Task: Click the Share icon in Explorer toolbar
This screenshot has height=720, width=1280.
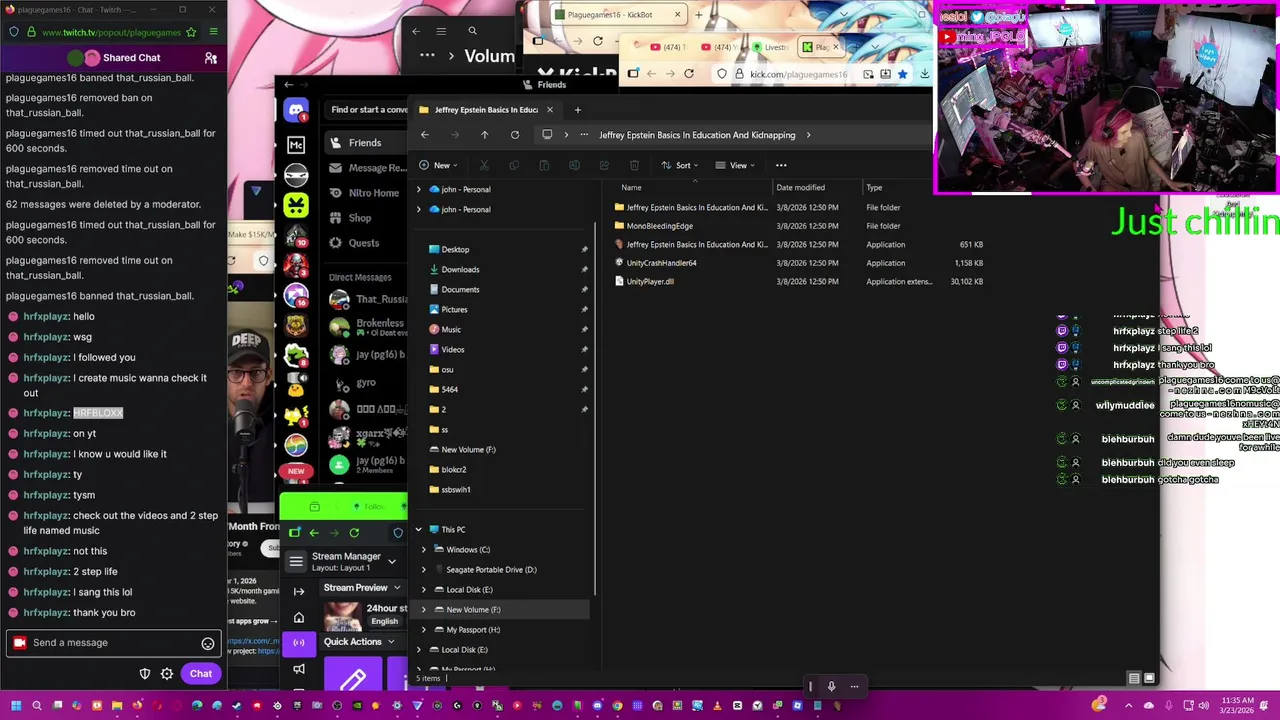Action: (x=604, y=165)
